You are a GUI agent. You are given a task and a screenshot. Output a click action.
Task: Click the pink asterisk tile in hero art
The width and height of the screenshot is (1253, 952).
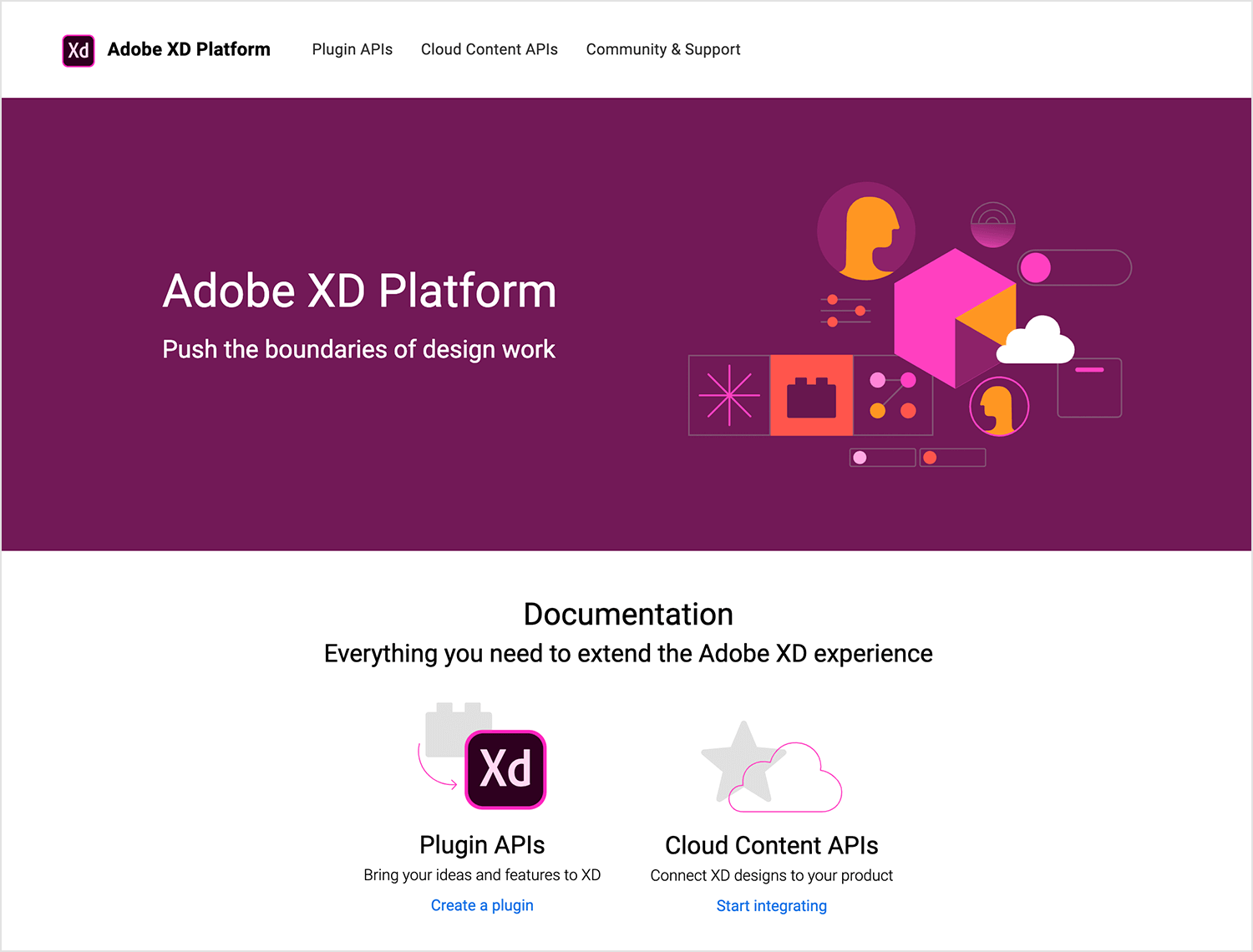[729, 395]
